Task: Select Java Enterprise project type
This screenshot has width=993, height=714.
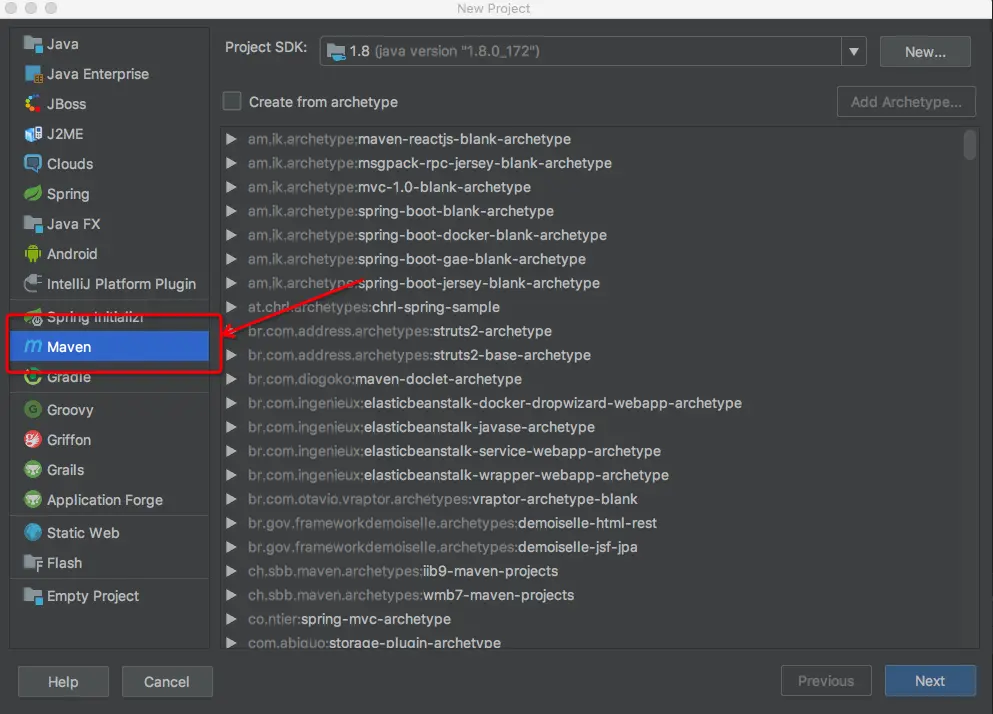Action: click(x=98, y=74)
